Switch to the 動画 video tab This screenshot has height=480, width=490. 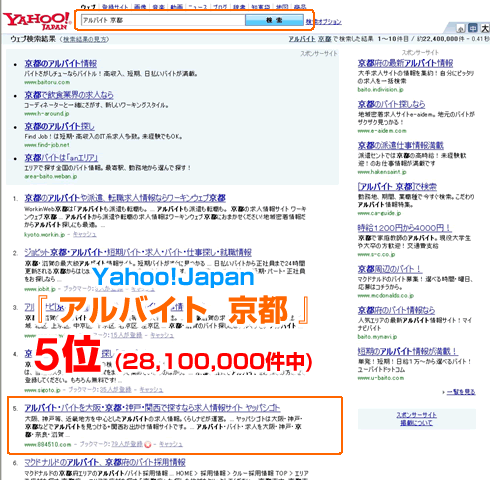tap(177, 7)
